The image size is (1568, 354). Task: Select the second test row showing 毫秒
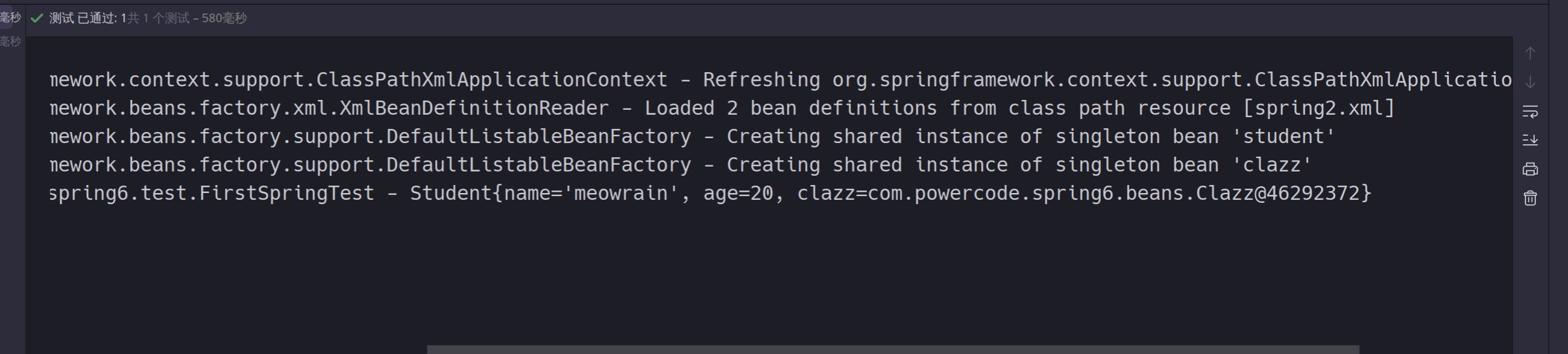pos(10,41)
